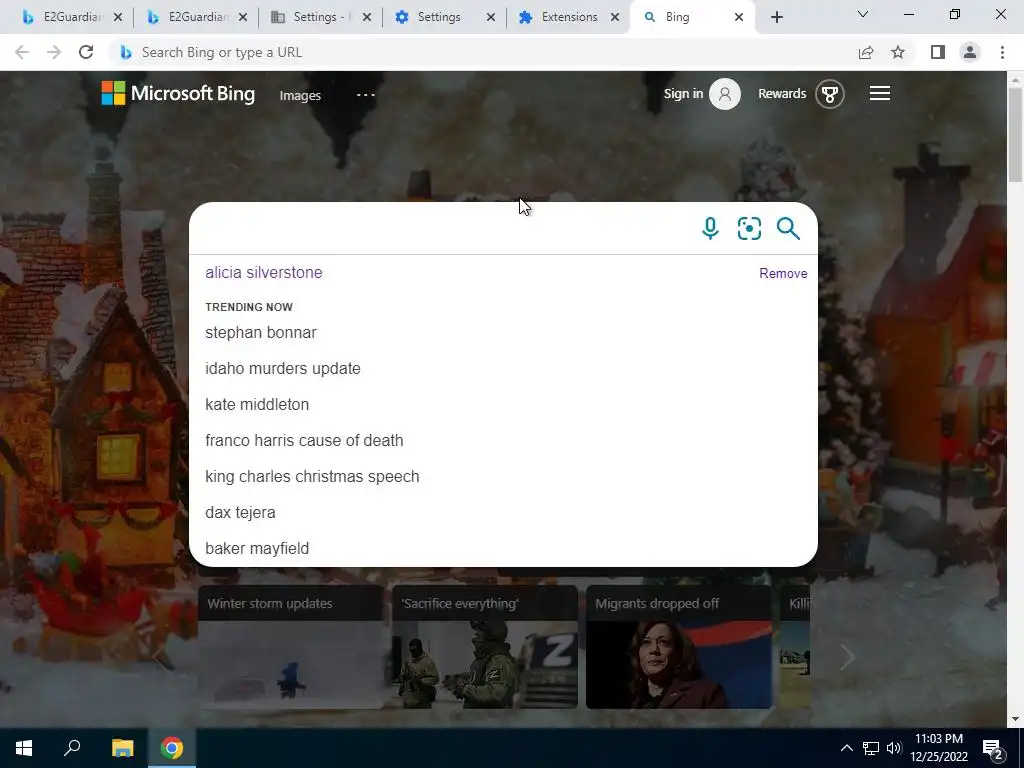Screen dimensions: 1024x768
Task: Open taskbar search
Action: [x=72, y=748]
